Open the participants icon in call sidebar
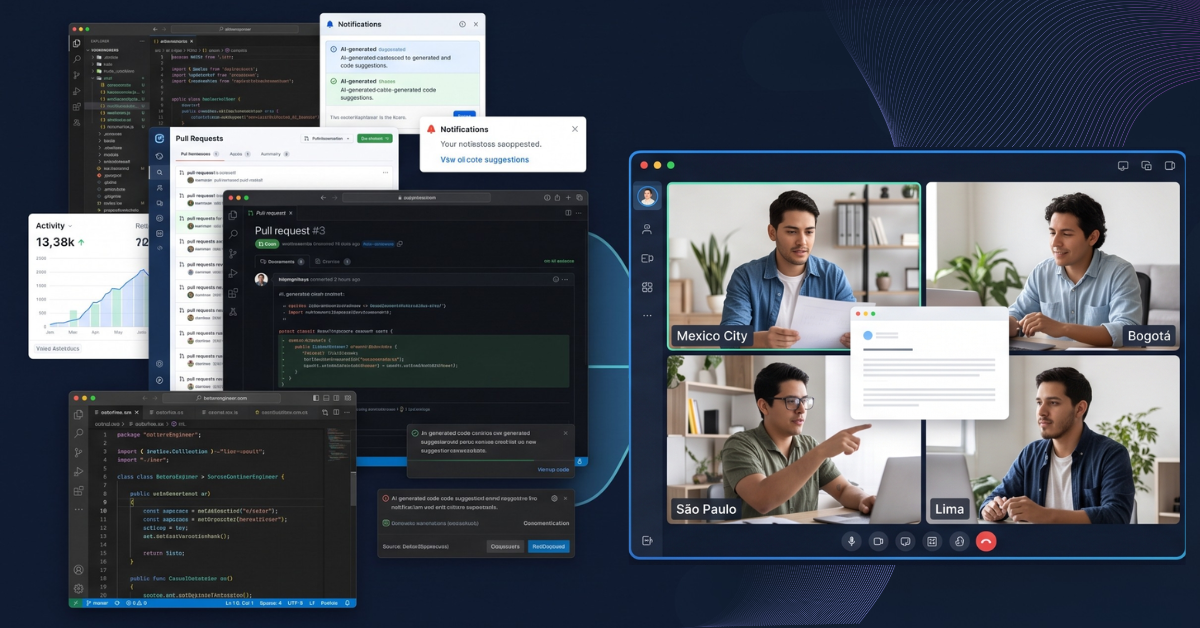Screen dimensions: 1200x628 point(647,229)
